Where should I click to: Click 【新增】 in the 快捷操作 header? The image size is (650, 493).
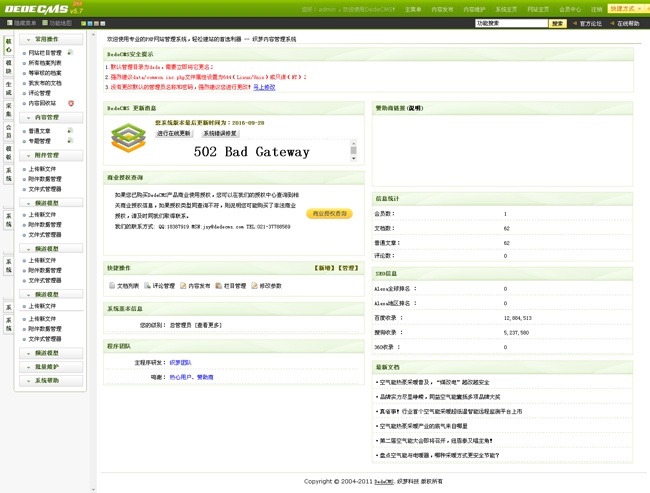[x=325, y=268]
